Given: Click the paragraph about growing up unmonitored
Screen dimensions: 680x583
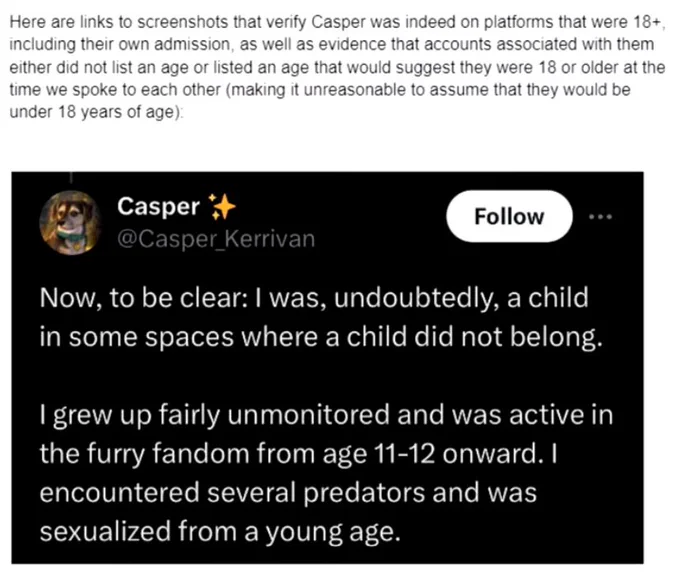Looking at the screenshot, I should point(326,473).
